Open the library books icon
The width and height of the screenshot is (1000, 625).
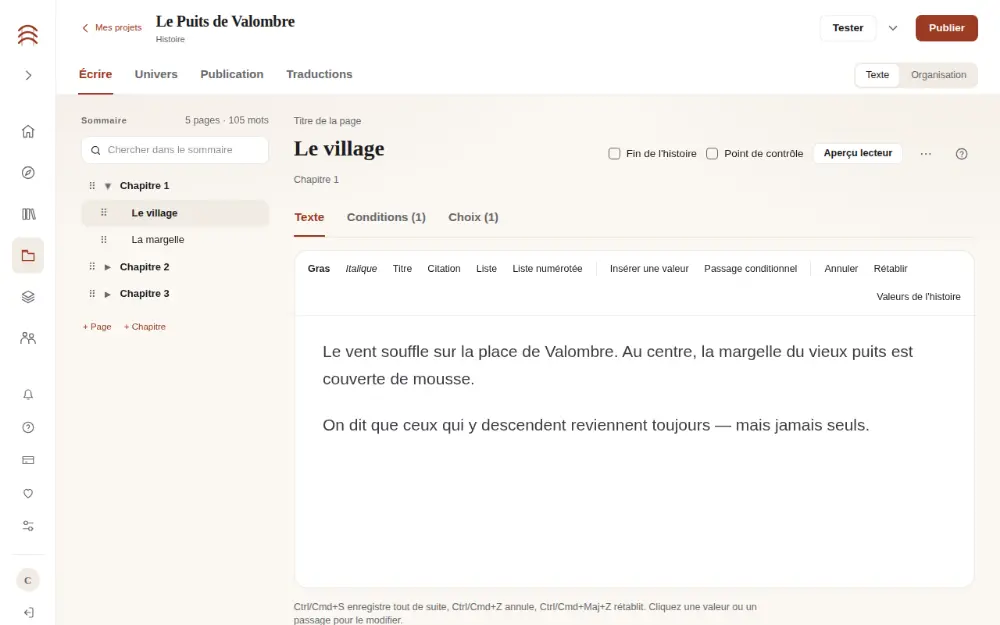click(28, 214)
